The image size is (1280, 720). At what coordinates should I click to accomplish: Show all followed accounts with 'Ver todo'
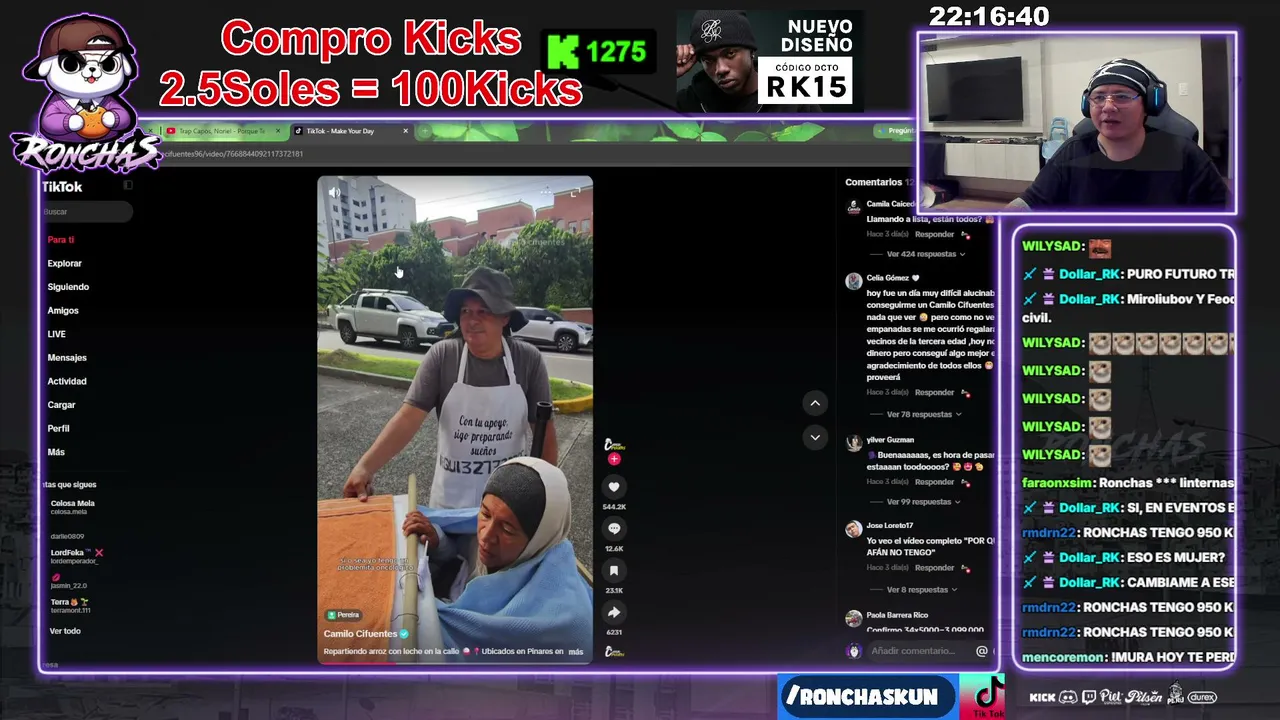65,631
